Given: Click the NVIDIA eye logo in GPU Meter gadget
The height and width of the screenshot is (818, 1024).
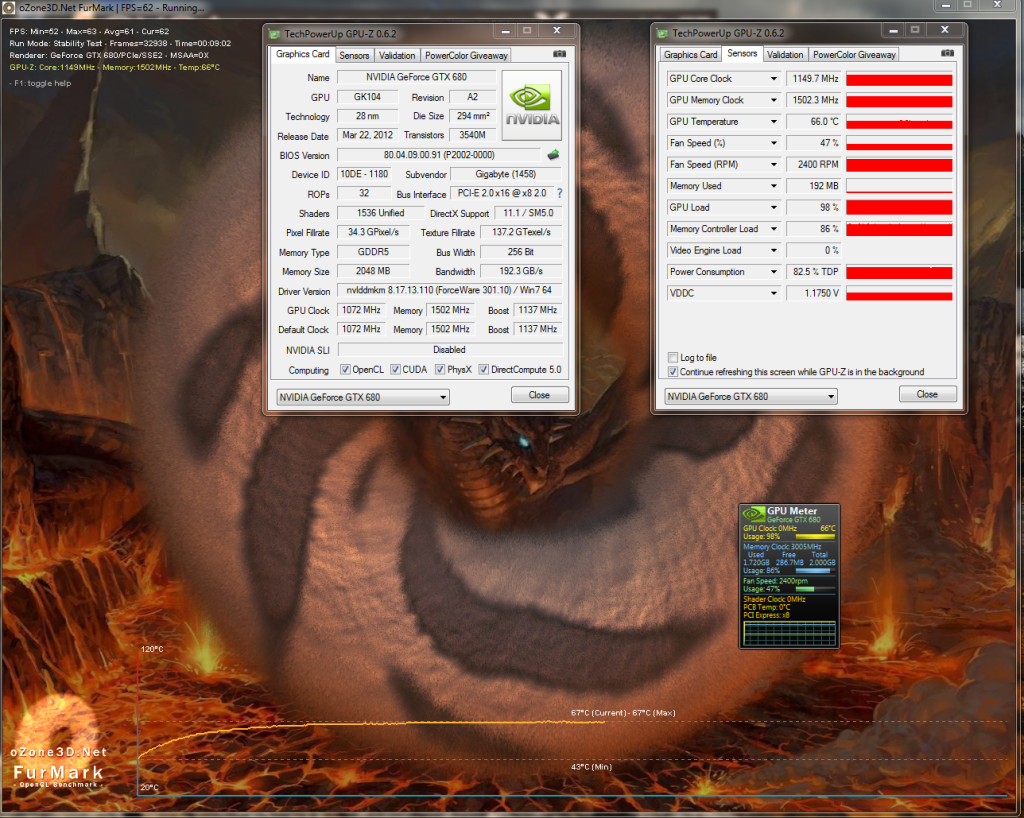Looking at the screenshot, I should 754,514.
